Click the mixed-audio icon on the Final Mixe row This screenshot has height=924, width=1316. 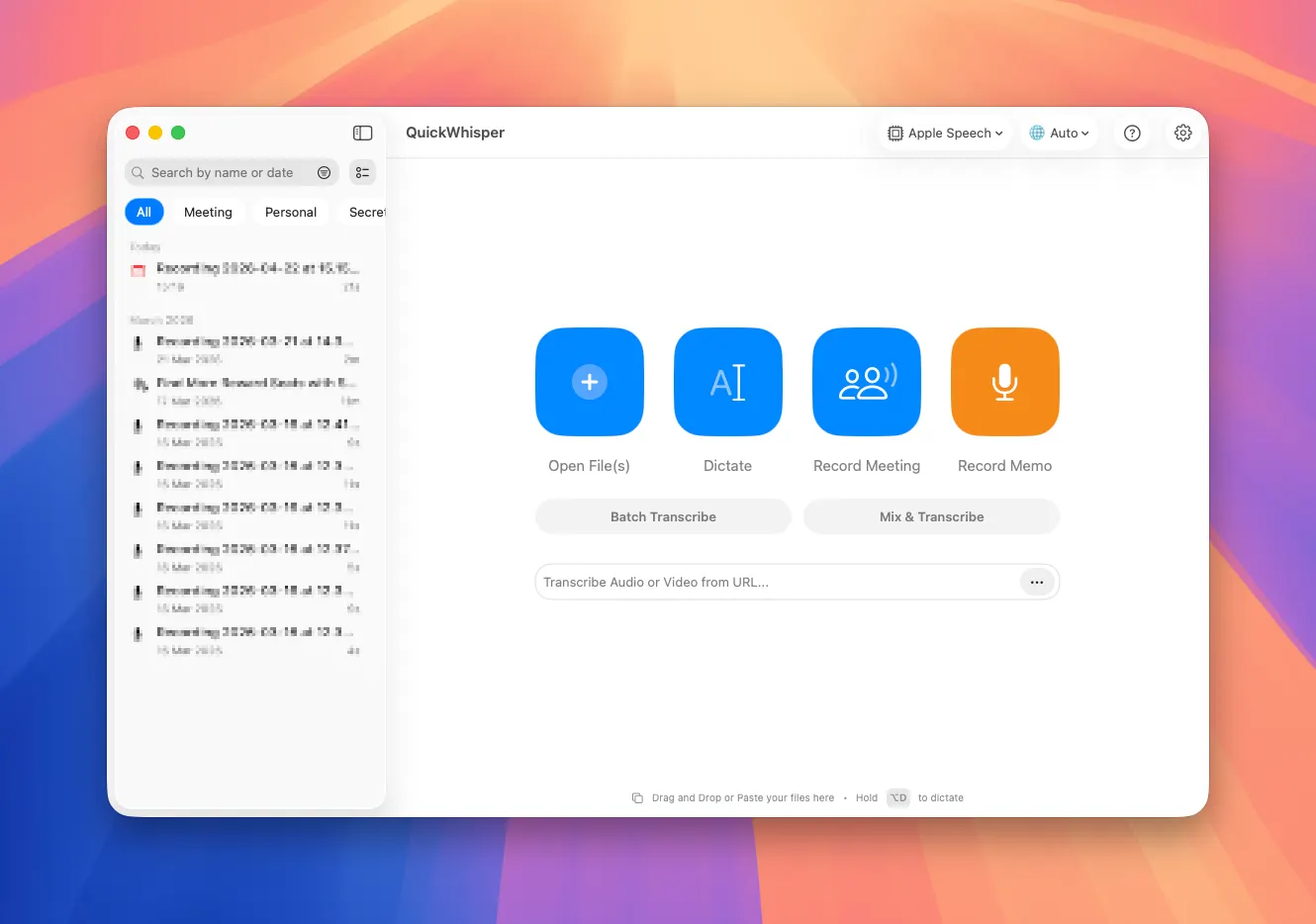(139, 384)
